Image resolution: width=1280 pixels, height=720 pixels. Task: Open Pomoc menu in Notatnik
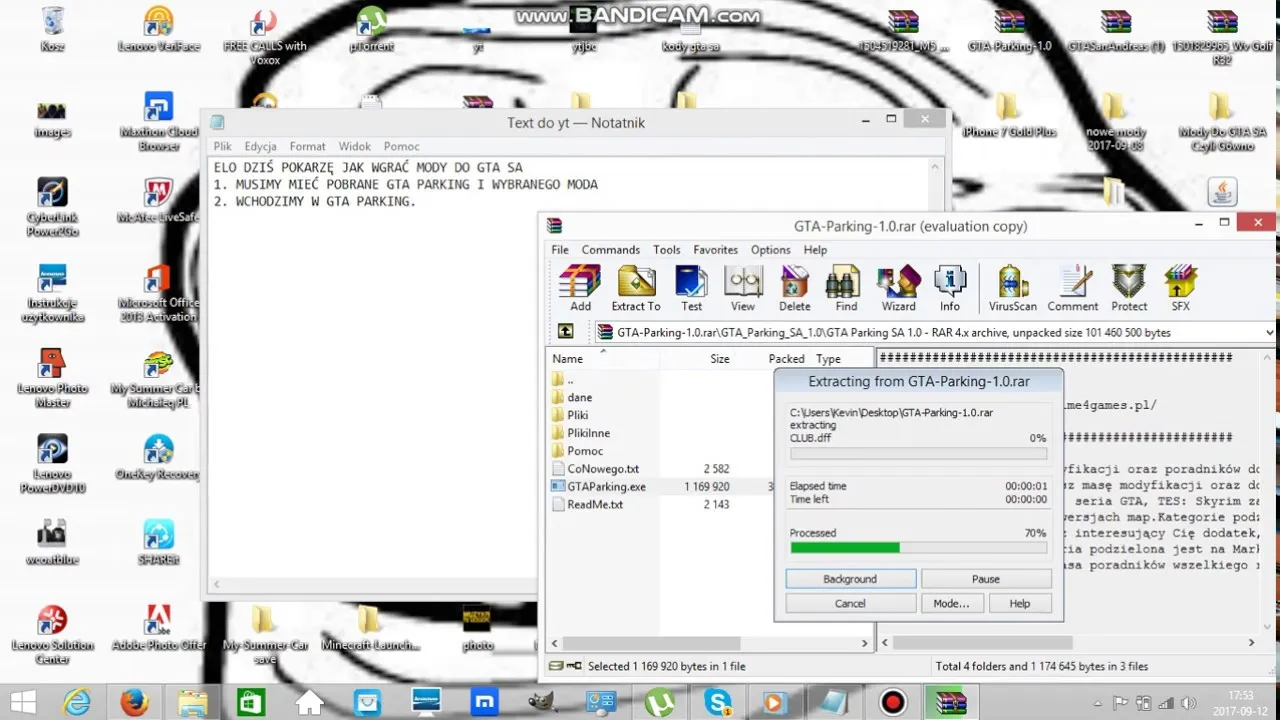coord(402,146)
